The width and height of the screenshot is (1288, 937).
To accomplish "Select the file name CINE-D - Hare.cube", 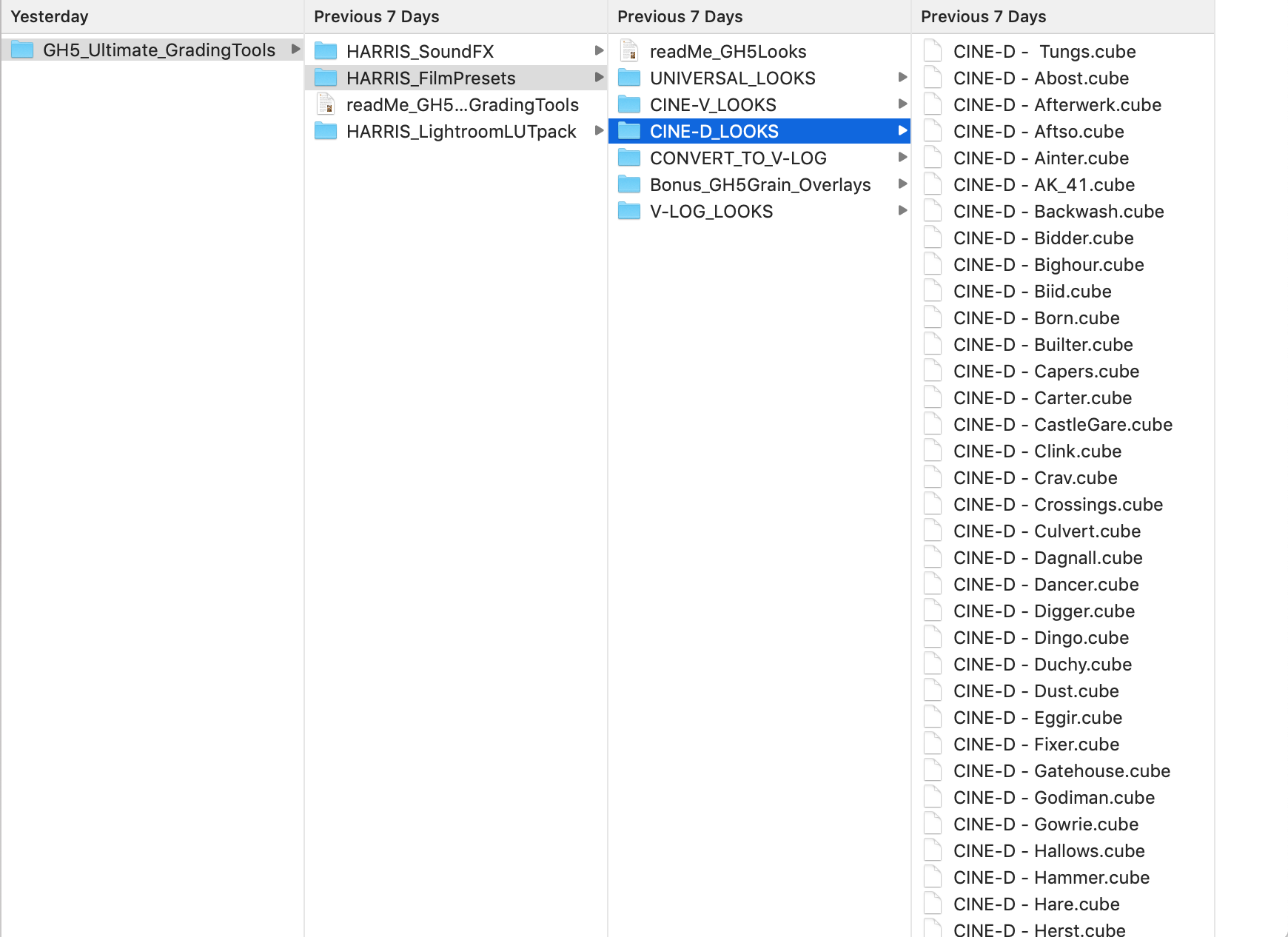I will pyautogui.click(x=1036, y=904).
